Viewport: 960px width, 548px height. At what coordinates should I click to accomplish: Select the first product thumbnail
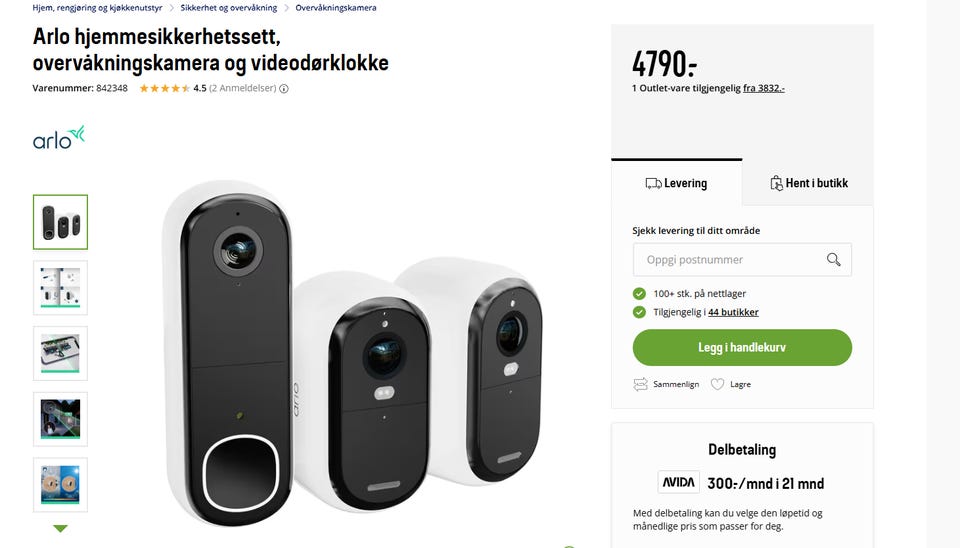click(x=60, y=222)
